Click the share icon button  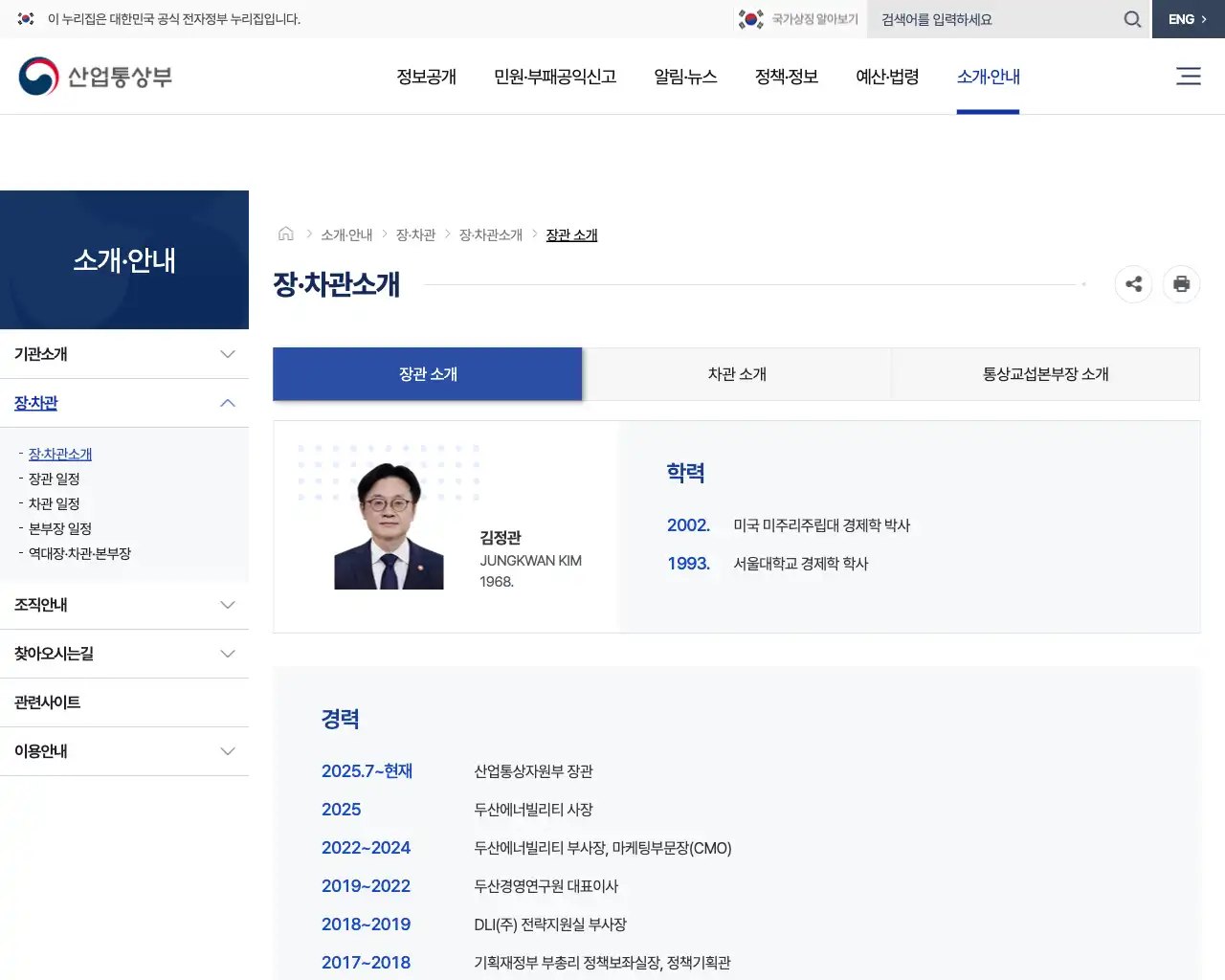[x=1134, y=284]
